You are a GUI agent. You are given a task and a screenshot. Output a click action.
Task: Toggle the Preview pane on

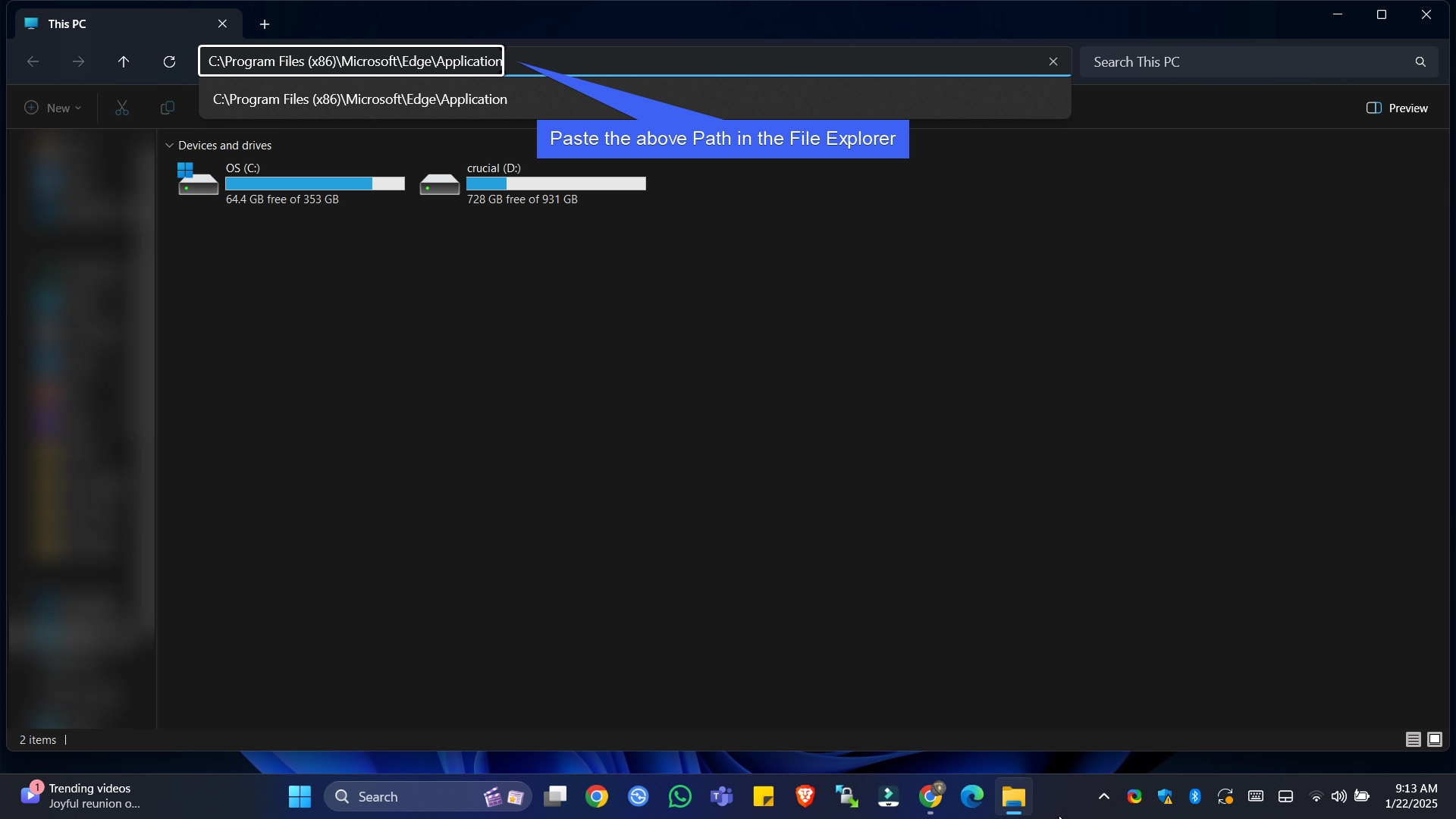point(1398,108)
